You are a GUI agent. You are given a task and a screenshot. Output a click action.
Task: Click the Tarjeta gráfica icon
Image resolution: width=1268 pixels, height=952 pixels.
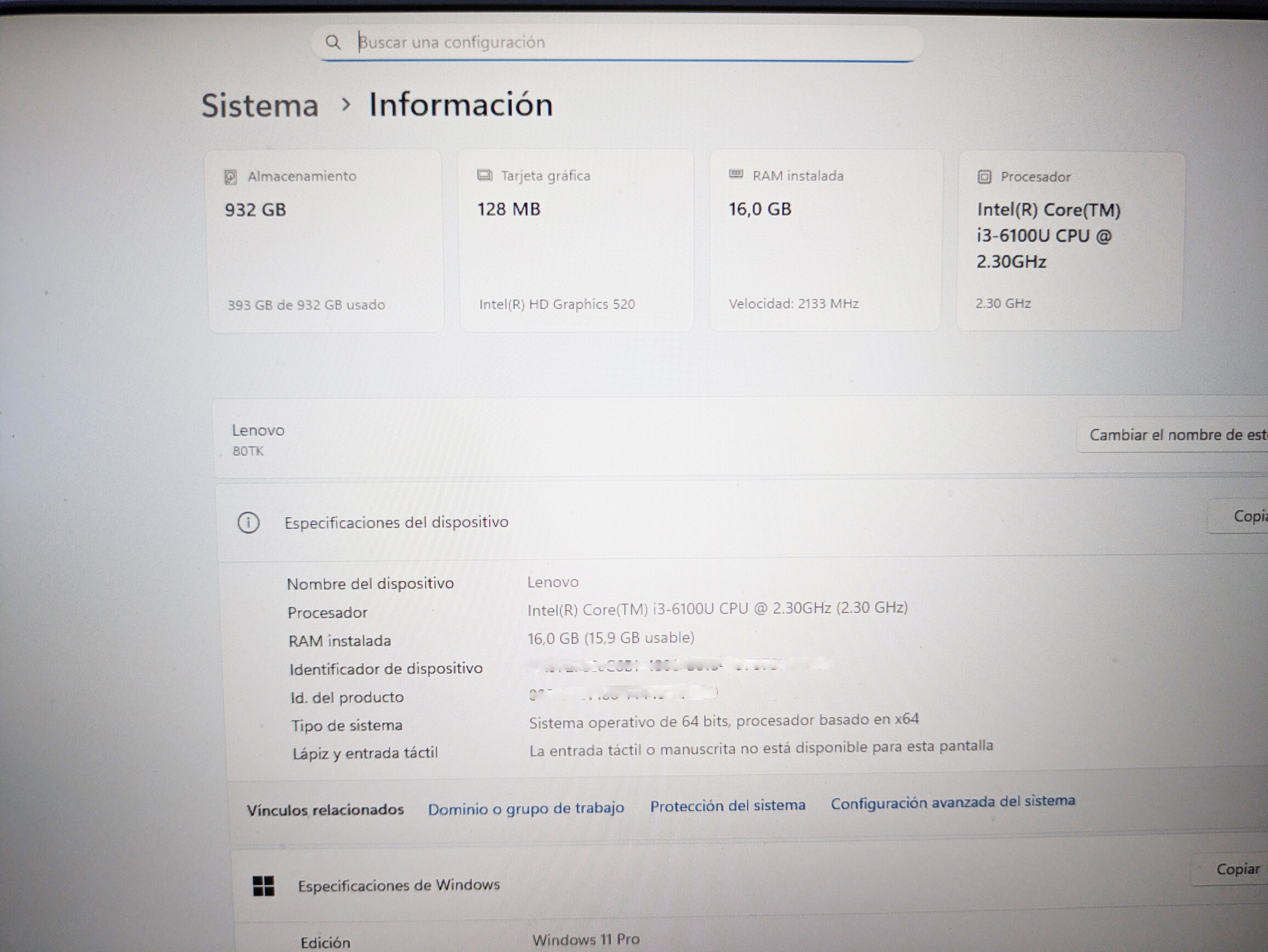484,175
